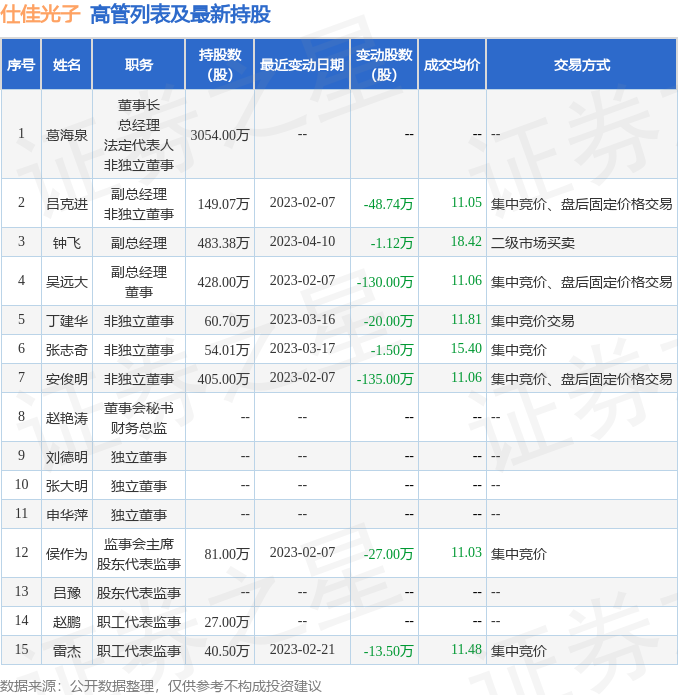Click the average price 11.03
678x695 pixels.
[466, 552]
